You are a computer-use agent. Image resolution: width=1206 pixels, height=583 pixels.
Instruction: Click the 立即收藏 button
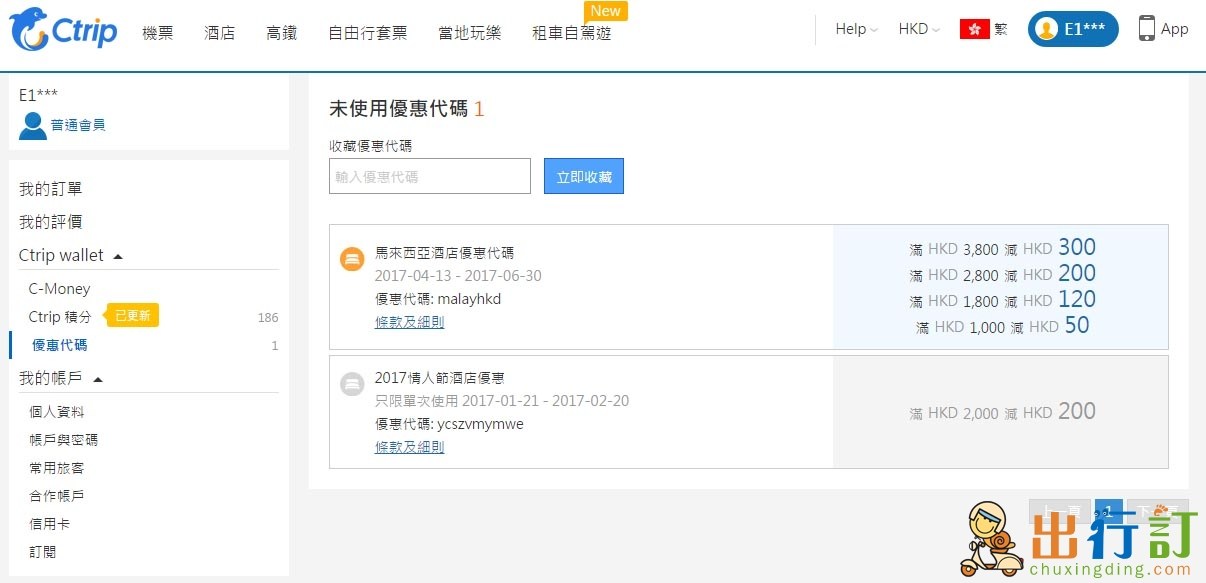coord(584,176)
